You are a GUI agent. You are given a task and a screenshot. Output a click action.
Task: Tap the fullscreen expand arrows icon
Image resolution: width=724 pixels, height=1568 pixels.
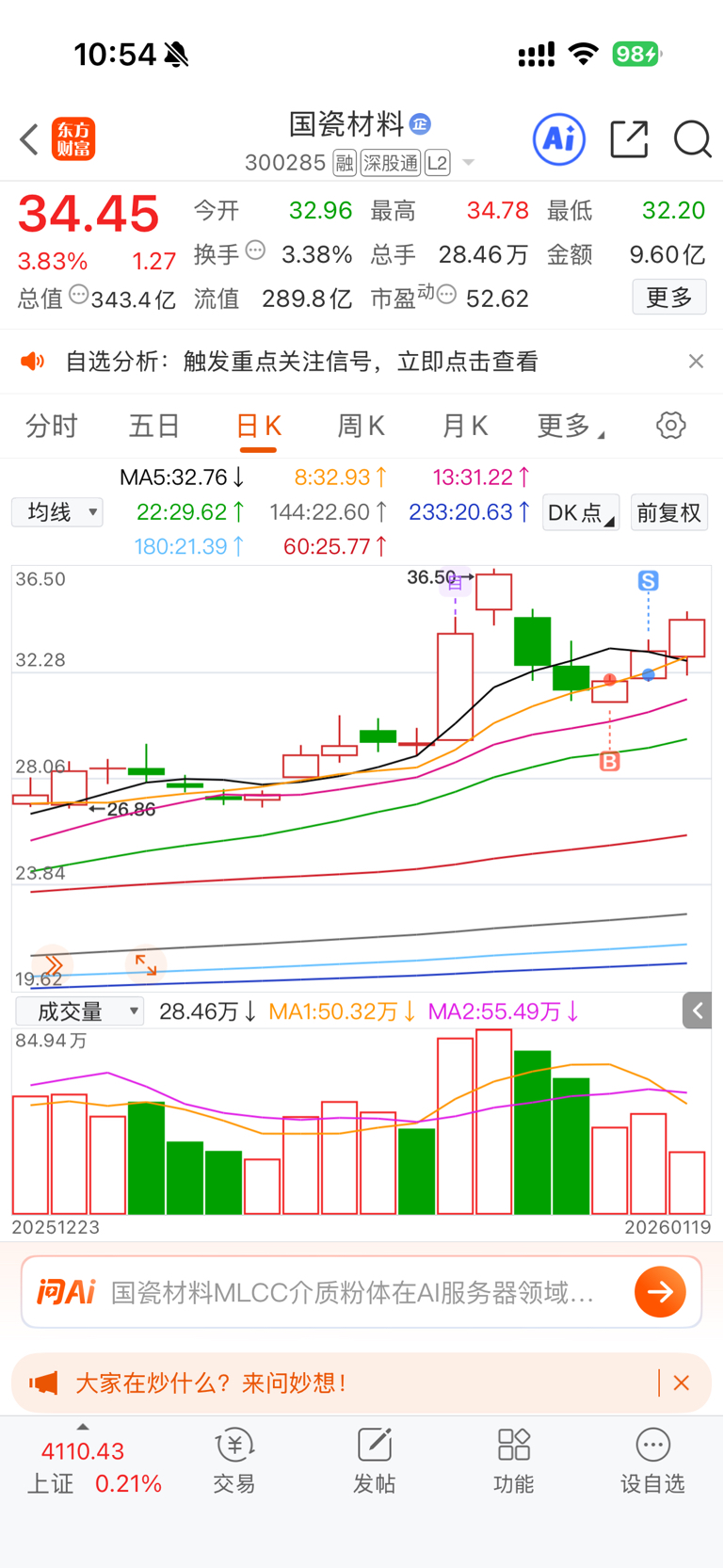(146, 964)
